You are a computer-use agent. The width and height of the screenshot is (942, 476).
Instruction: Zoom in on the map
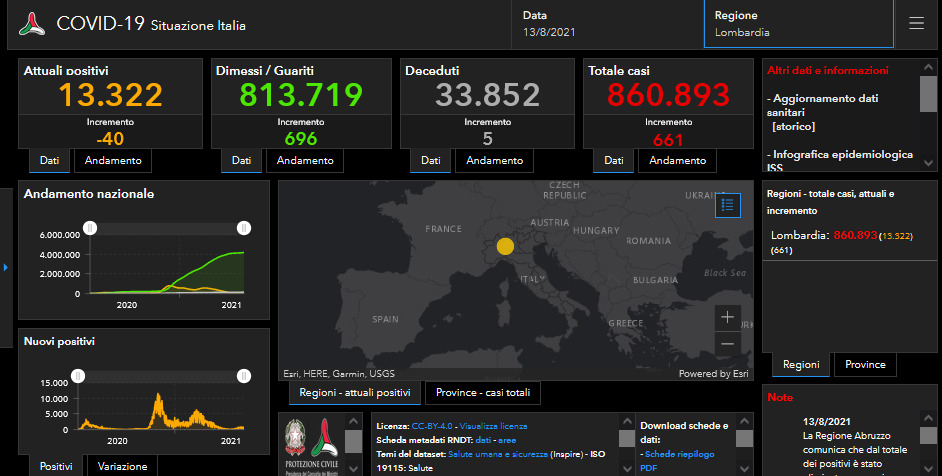pyautogui.click(x=728, y=318)
